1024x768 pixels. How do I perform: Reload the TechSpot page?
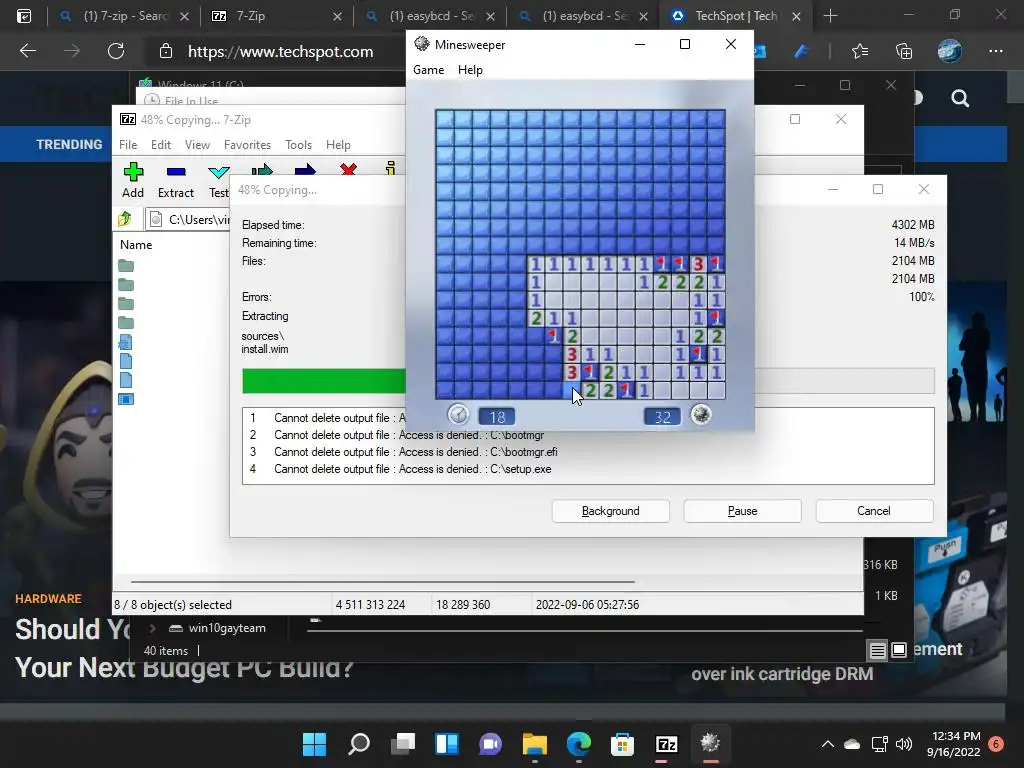116,51
